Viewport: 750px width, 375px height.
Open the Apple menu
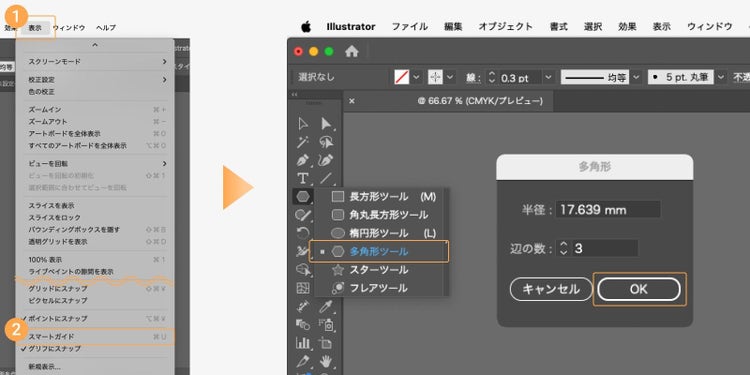[x=306, y=27]
